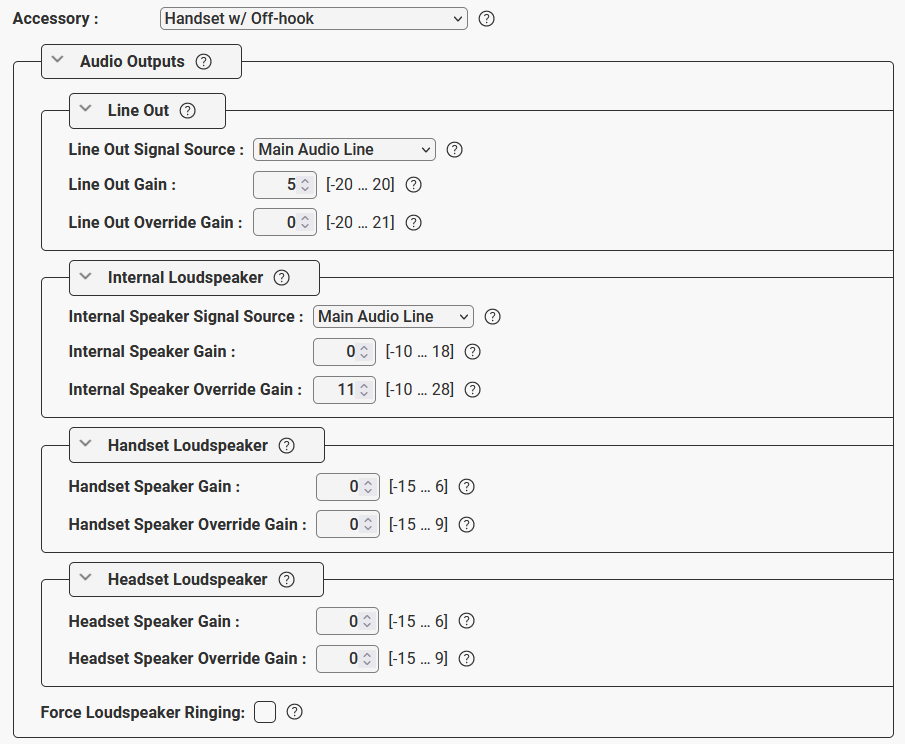Image resolution: width=905 pixels, height=744 pixels.
Task: Click help icon for Internal Speaker Override Gain
Action: (x=473, y=390)
